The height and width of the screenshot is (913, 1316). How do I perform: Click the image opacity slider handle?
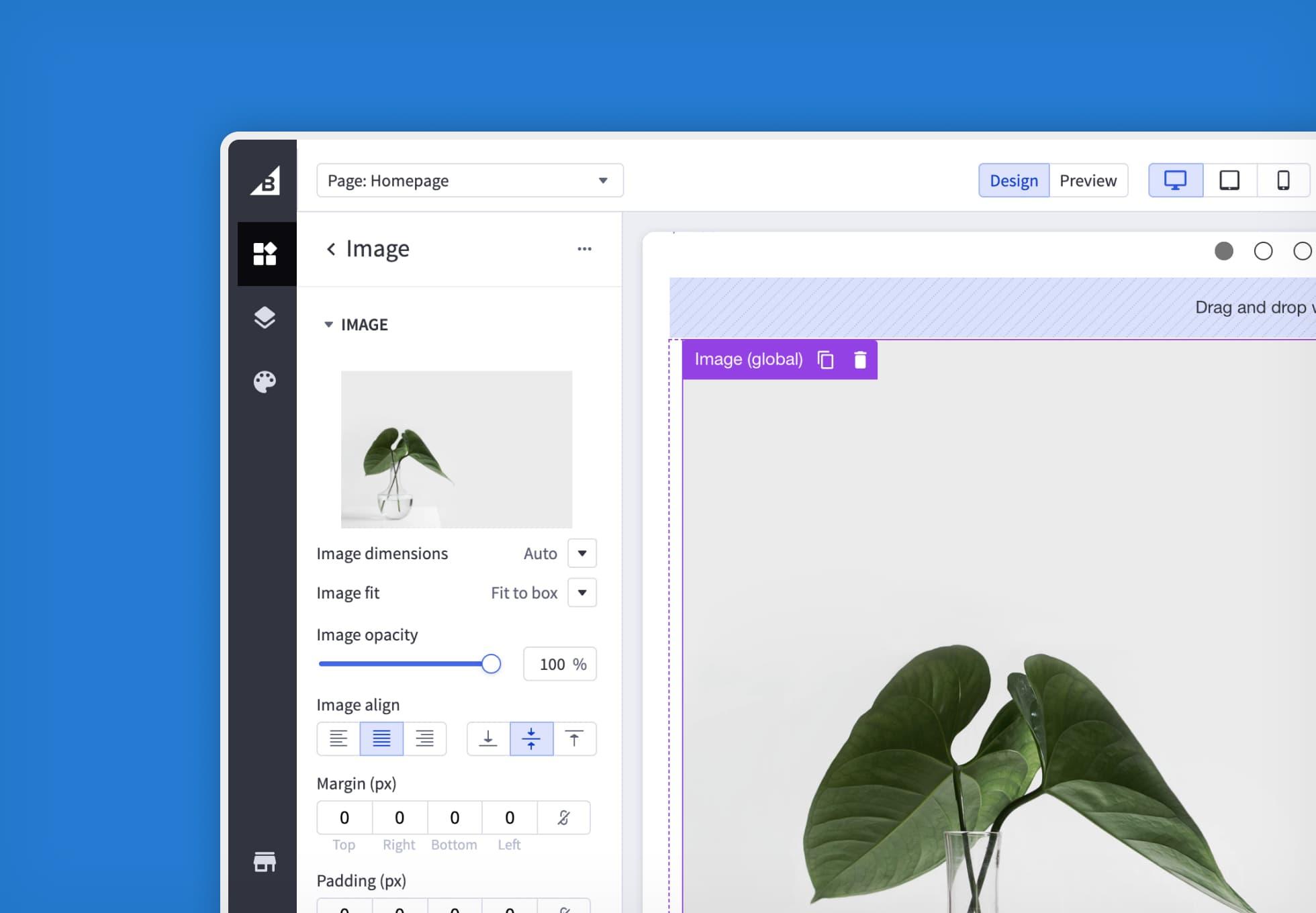click(491, 664)
